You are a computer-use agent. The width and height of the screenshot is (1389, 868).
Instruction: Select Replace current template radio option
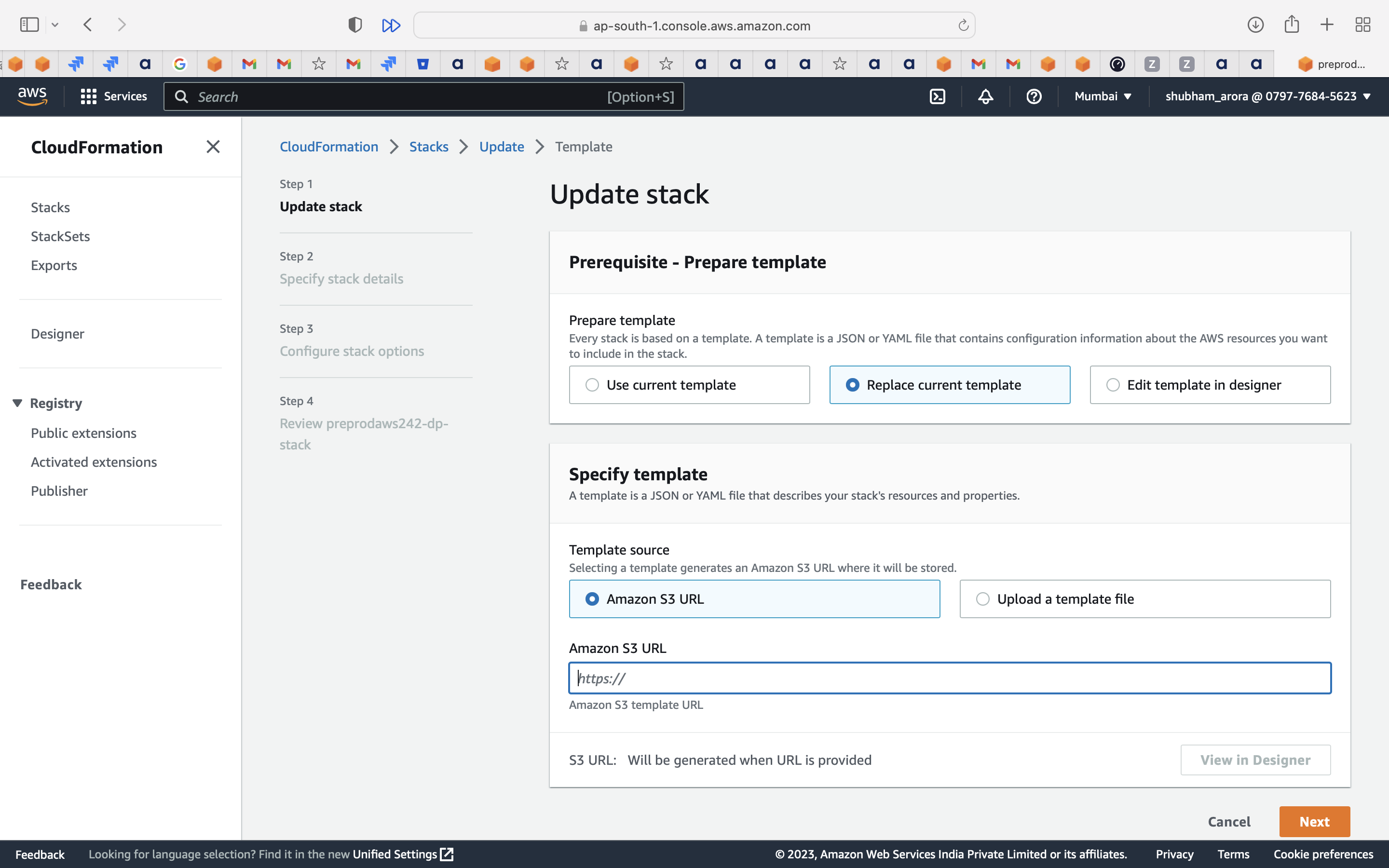pos(949,385)
